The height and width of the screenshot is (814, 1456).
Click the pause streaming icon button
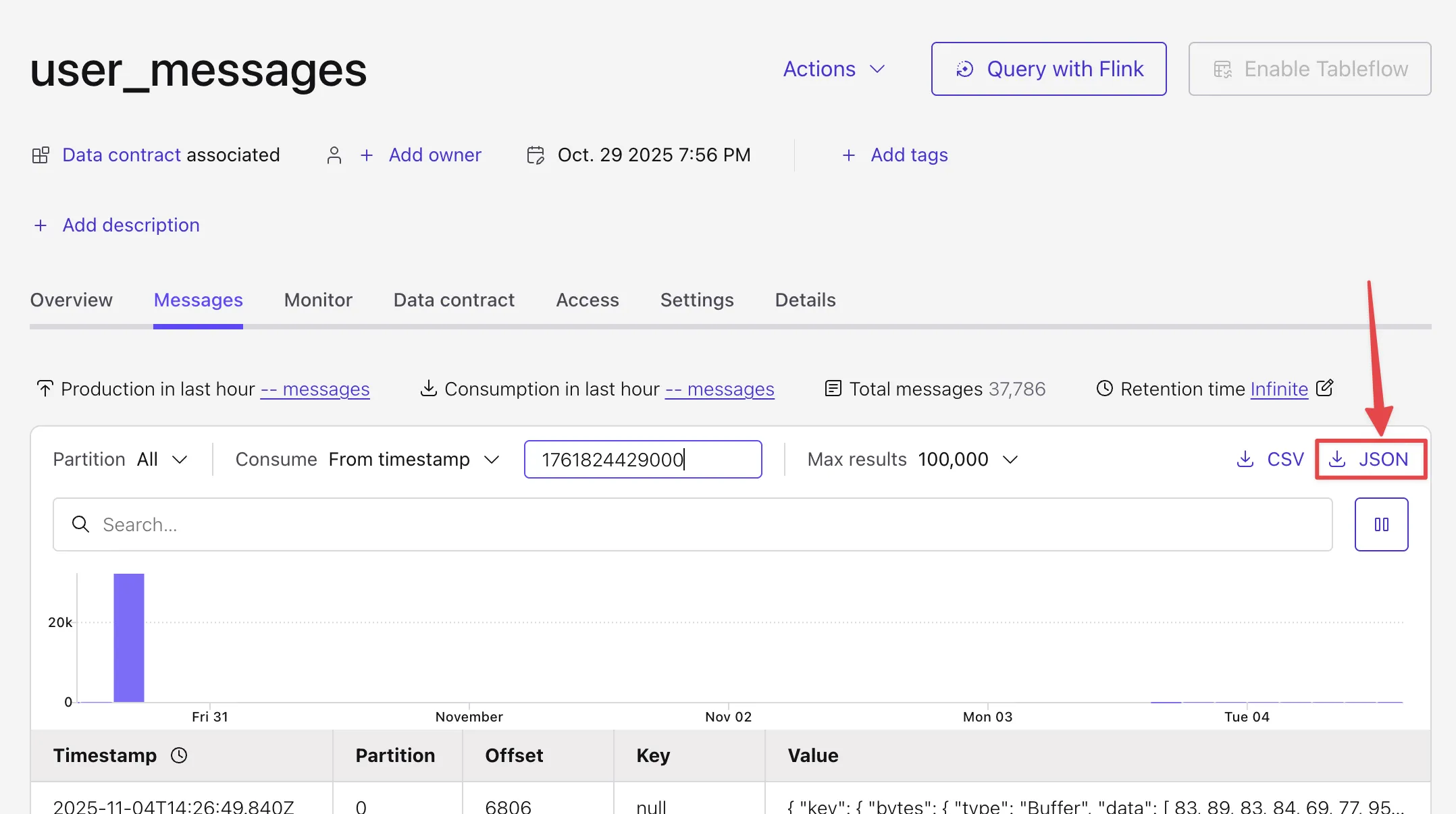[x=1381, y=524]
